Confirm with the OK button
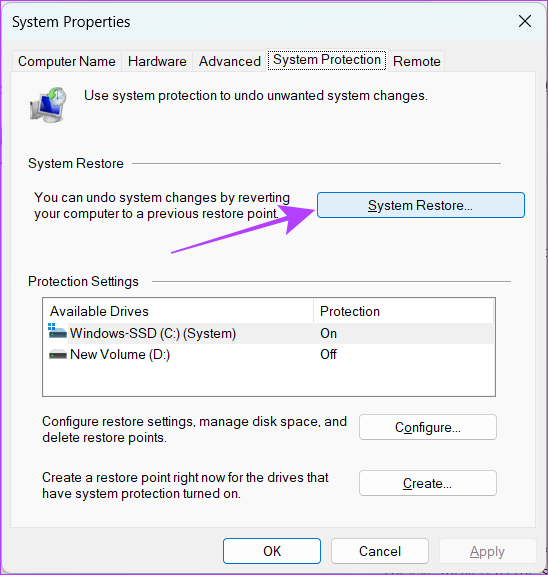548x576 pixels. pyautogui.click(x=272, y=551)
